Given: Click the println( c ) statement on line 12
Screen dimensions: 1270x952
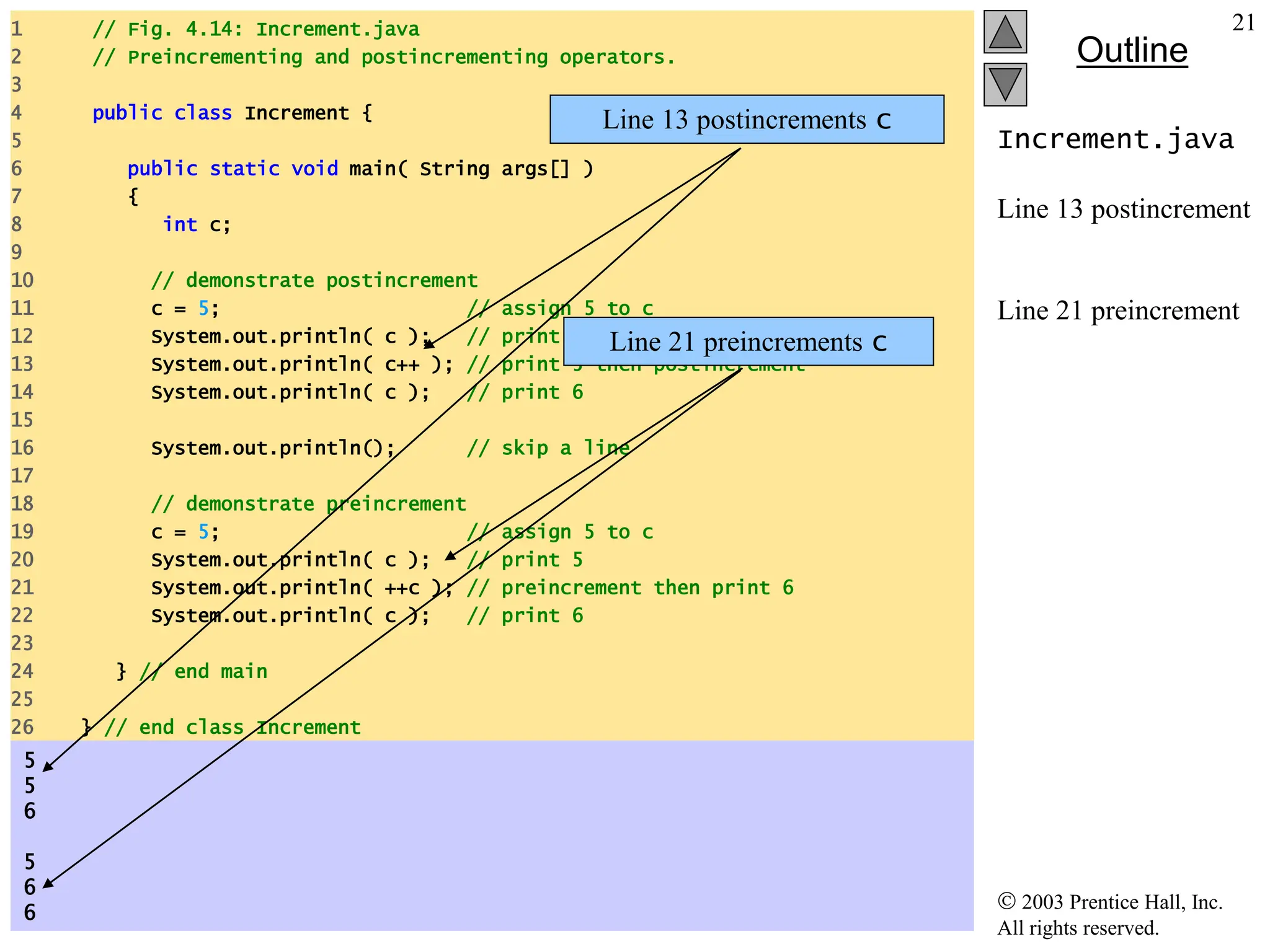Looking at the screenshot, I should tap(290, 337).
